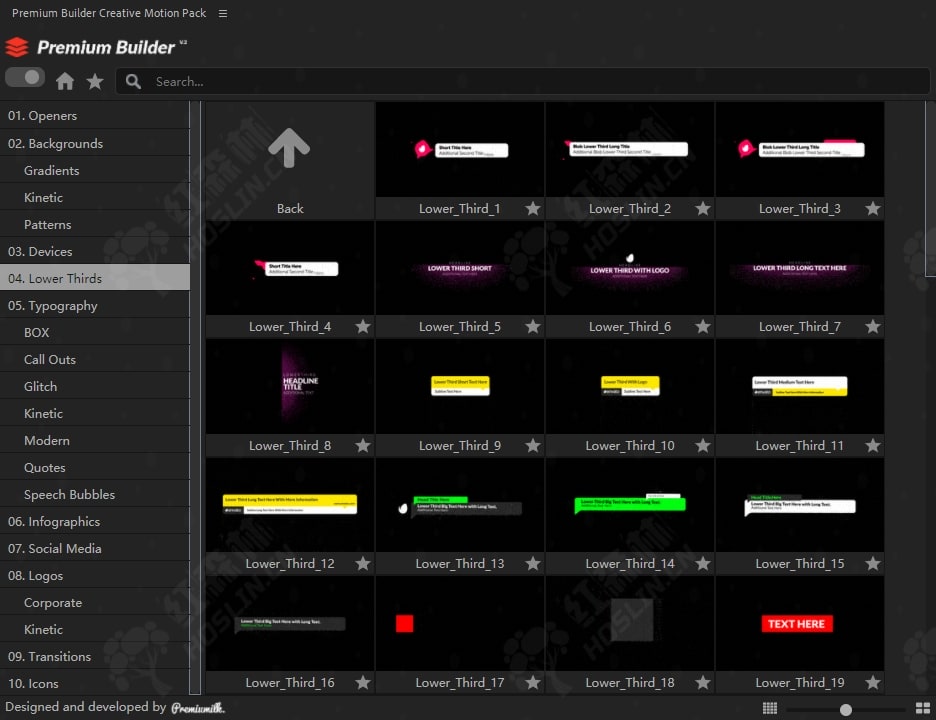Image resolution: width=936 pixels, height=720 pixels.
Task: Click the star next to Lower_Third_17
Action: (533, 682)
